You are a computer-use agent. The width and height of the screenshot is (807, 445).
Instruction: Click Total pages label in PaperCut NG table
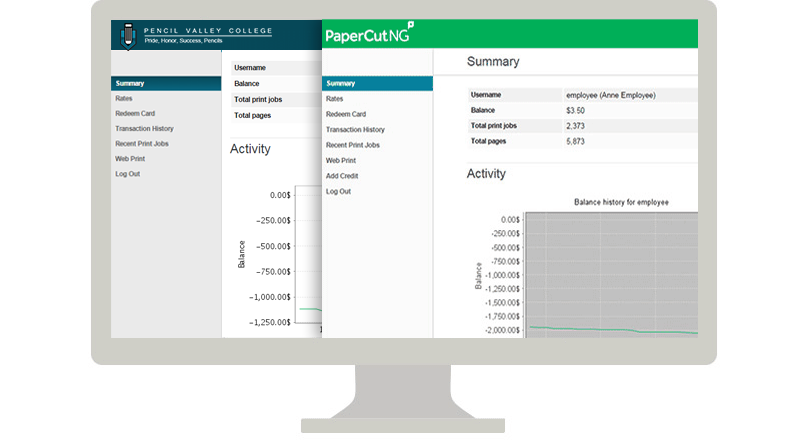[488, 141]
